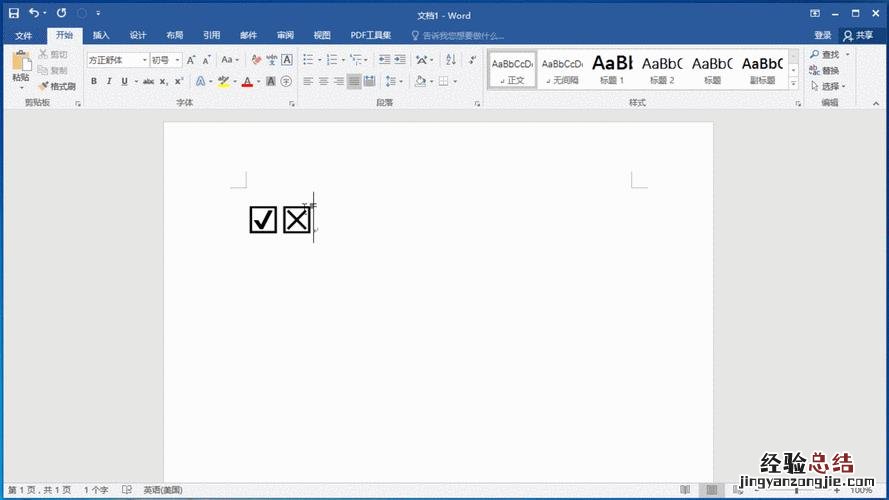Click the Undo arrow in the quick access toolbar
The width and height of the screenshot is (889, 500).
35,13
